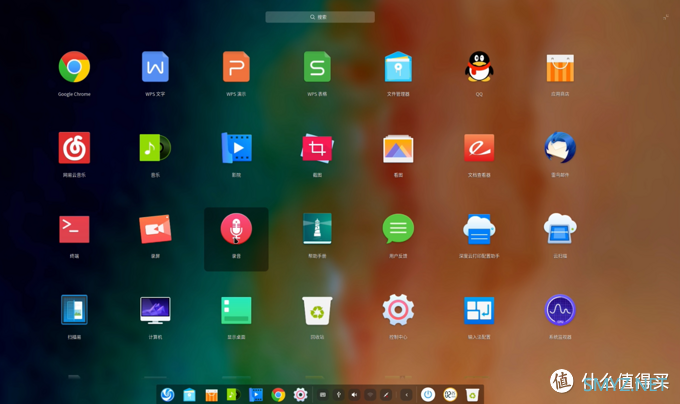Open the Movie player in the launcher grid
The height and width of the screenshot is (404, 680).
236,148
